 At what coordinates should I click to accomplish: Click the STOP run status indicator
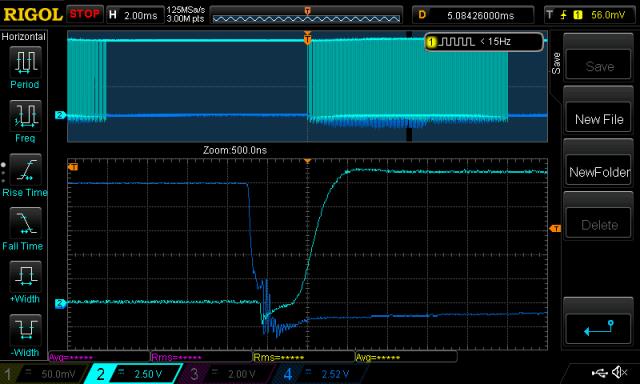click(x=84, y=14)
